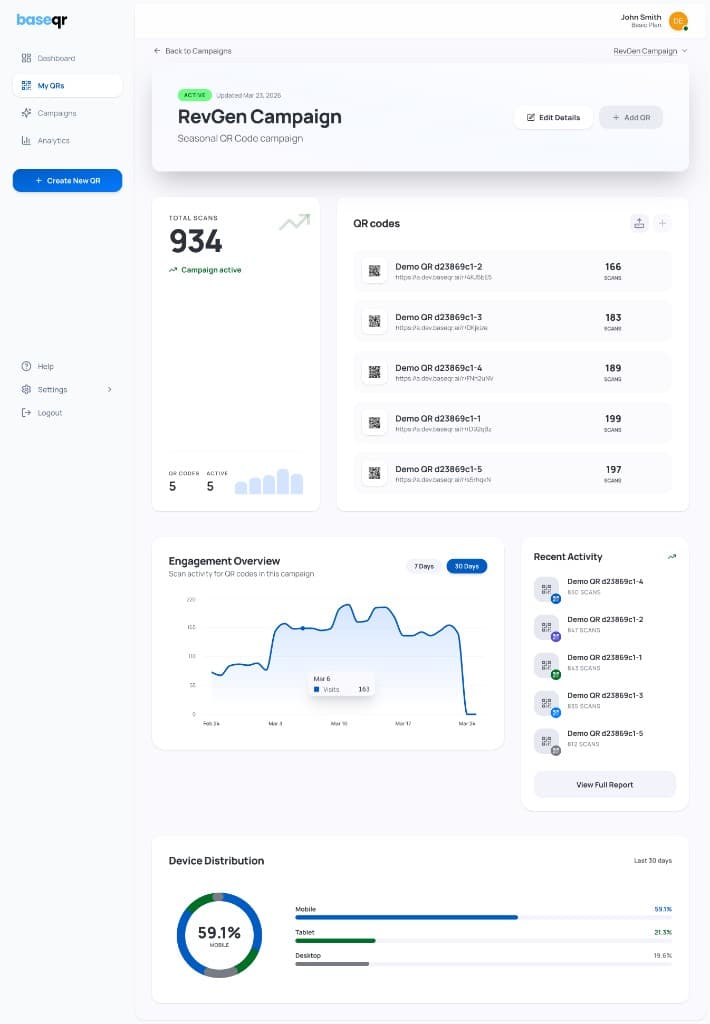710x1024 pixels.
Task: Click the plus icon in QR codes panel
Action: (662, 223)
